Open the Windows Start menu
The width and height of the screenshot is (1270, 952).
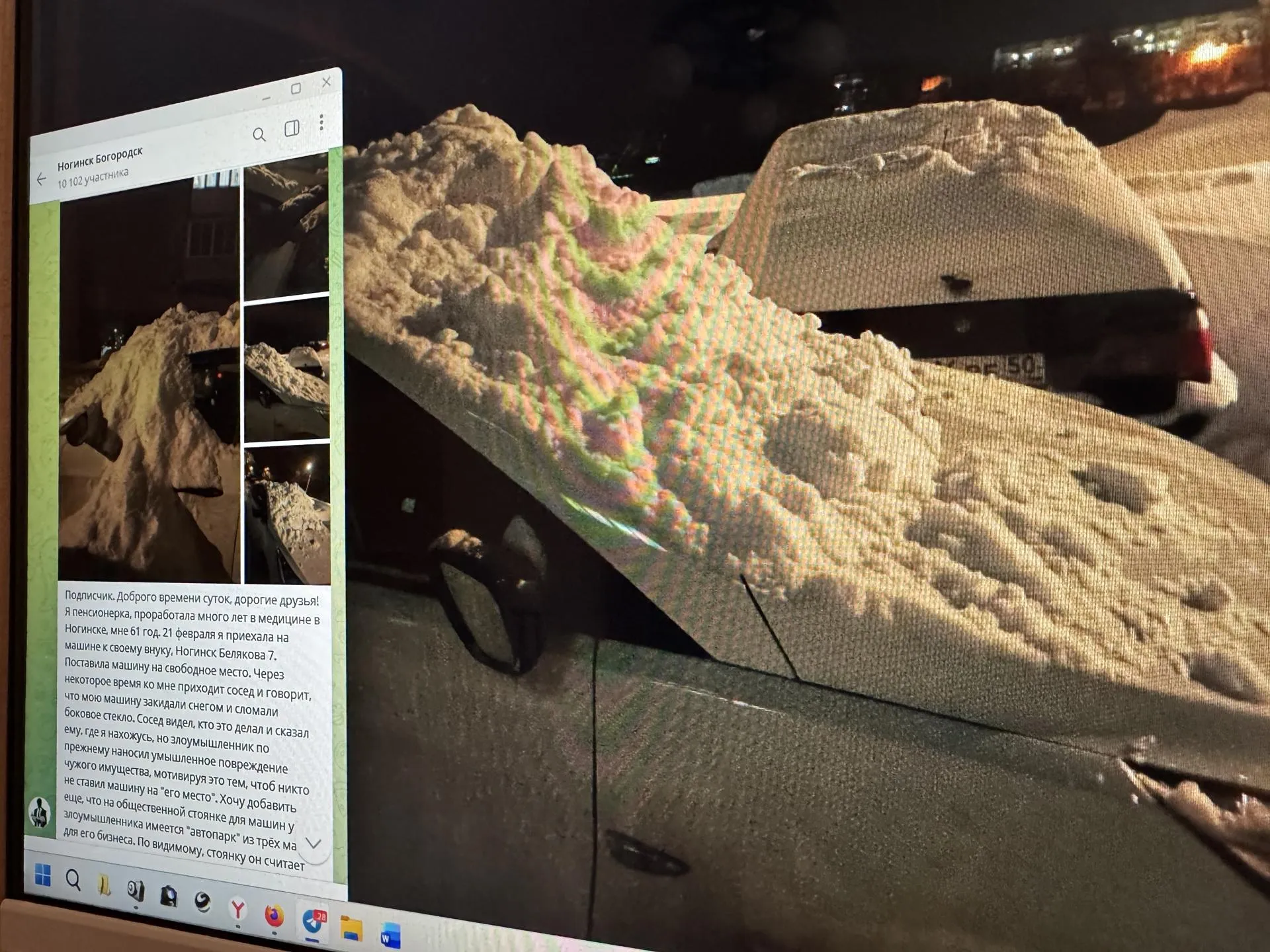coord(43,875)
